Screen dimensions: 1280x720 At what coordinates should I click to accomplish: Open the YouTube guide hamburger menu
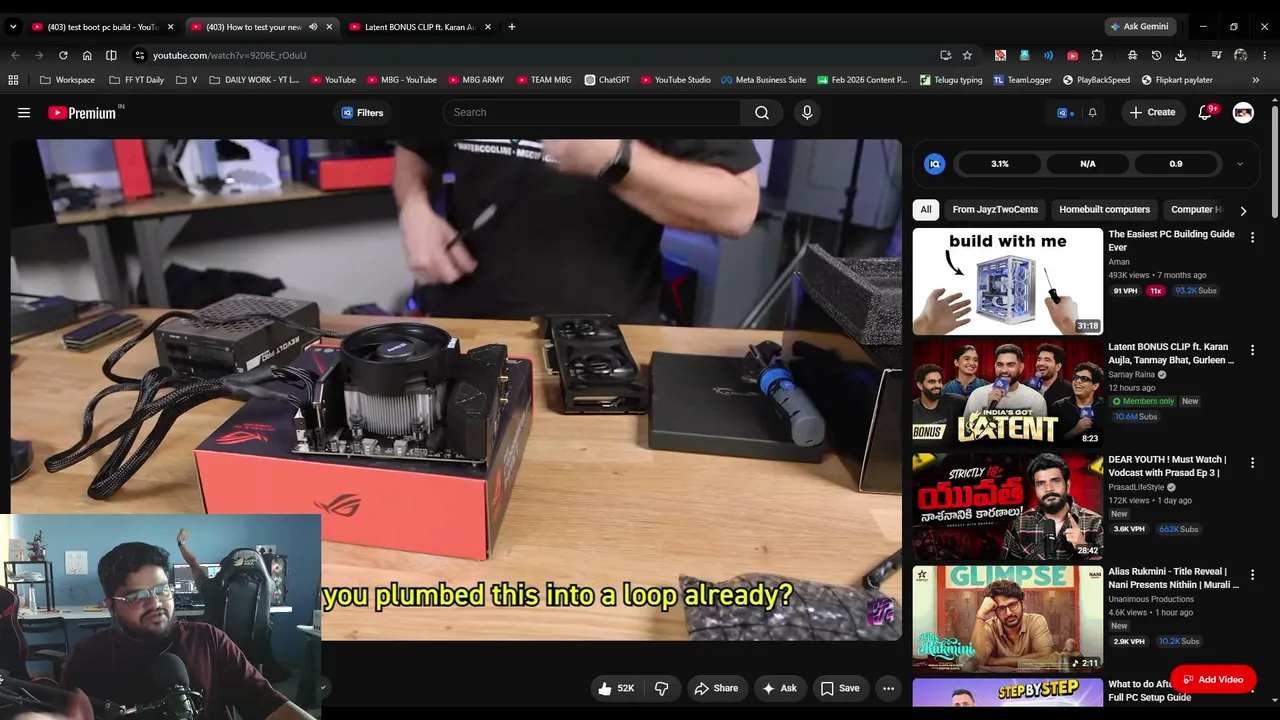click(x=24, y=113)
